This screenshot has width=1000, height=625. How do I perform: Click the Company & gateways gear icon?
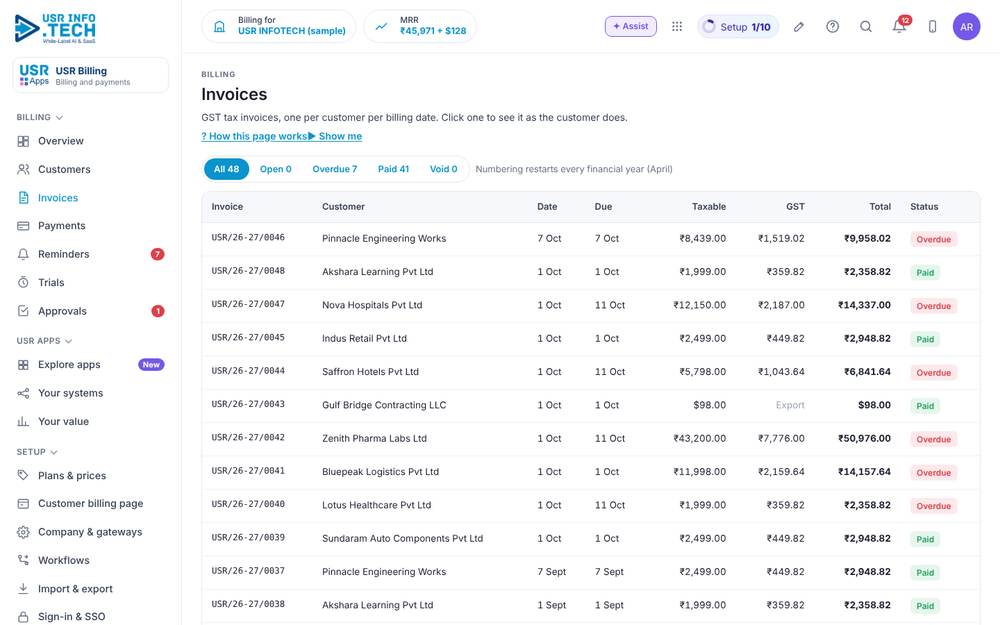[23, 532]
